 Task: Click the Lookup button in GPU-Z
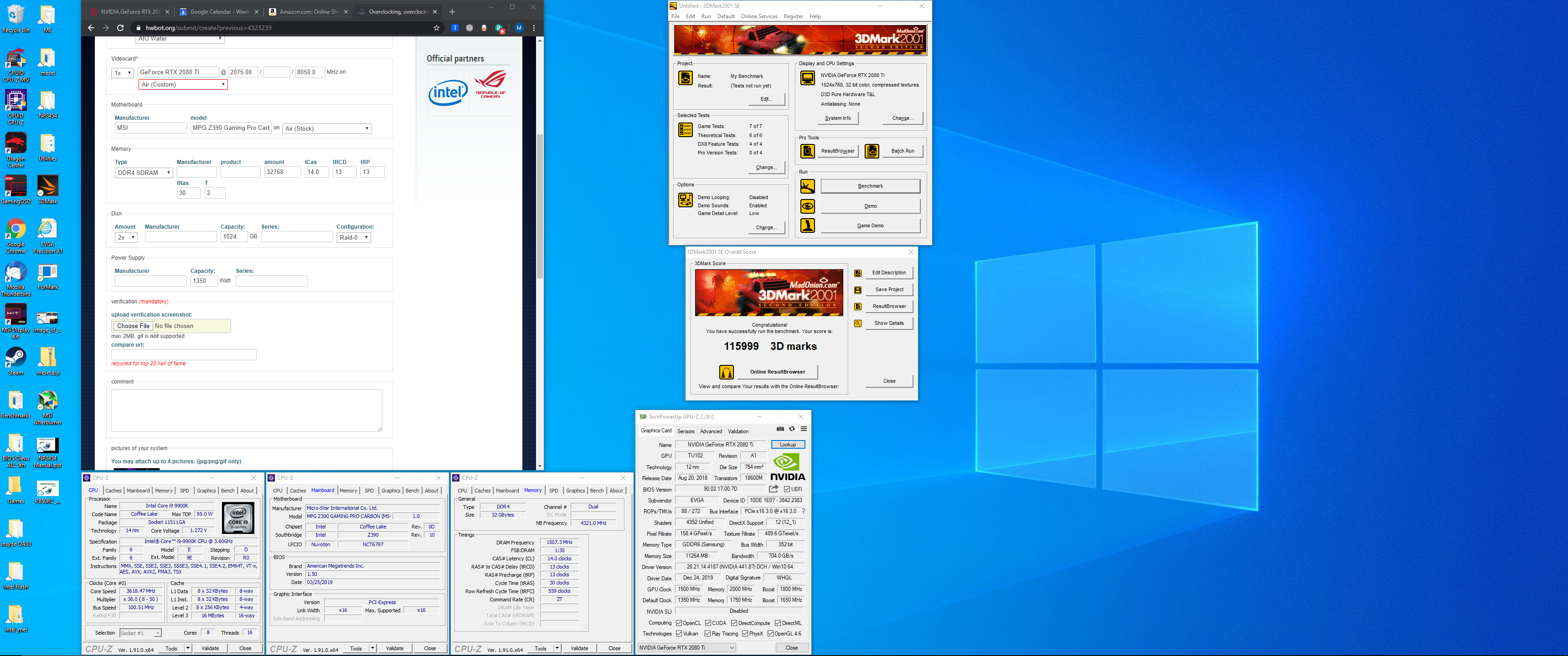[x=788, y=445]
